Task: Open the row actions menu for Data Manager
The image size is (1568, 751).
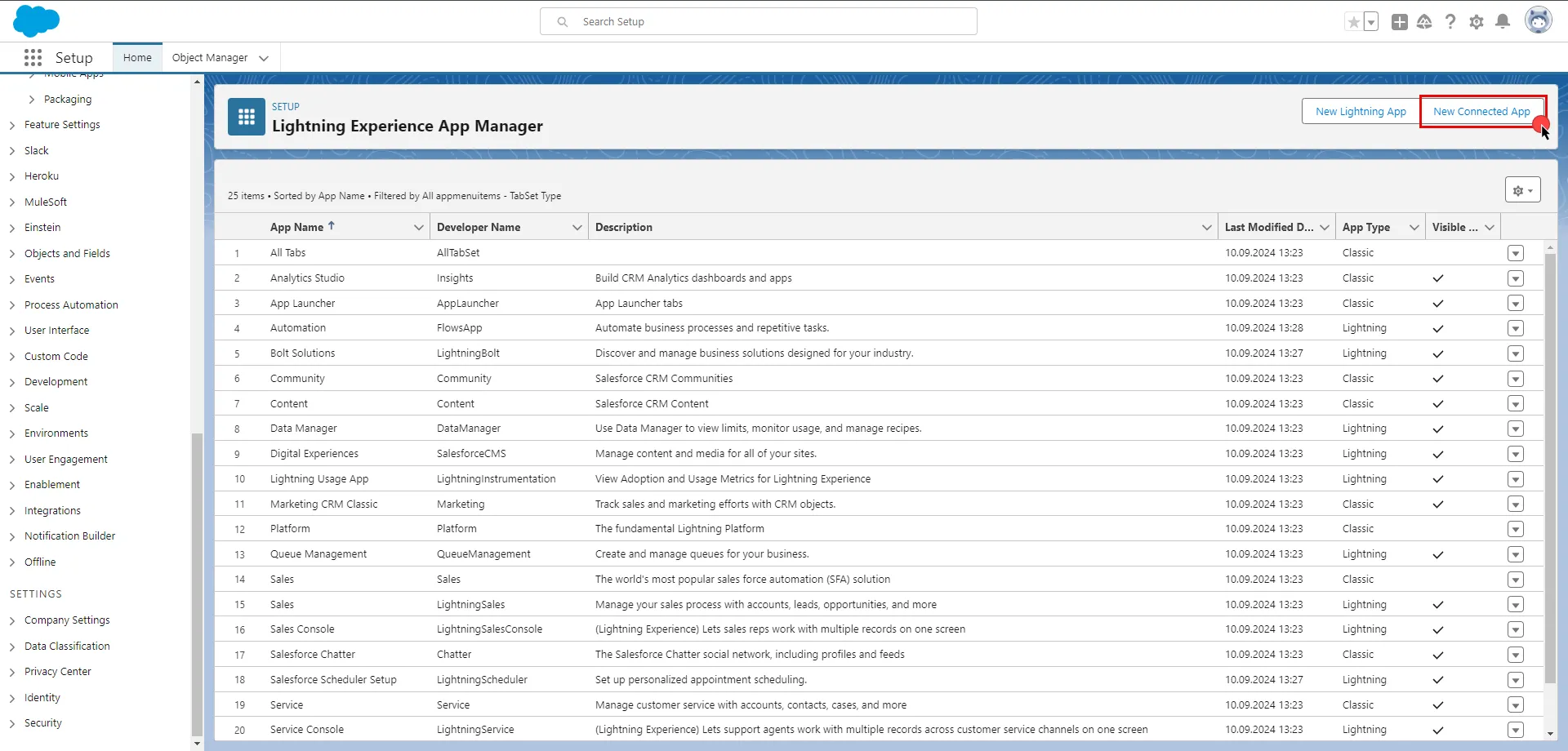Action: pos(1516,429)
